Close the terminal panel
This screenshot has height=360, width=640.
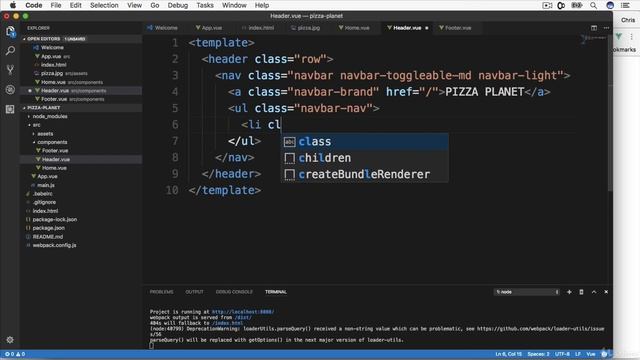pos(606,292)
